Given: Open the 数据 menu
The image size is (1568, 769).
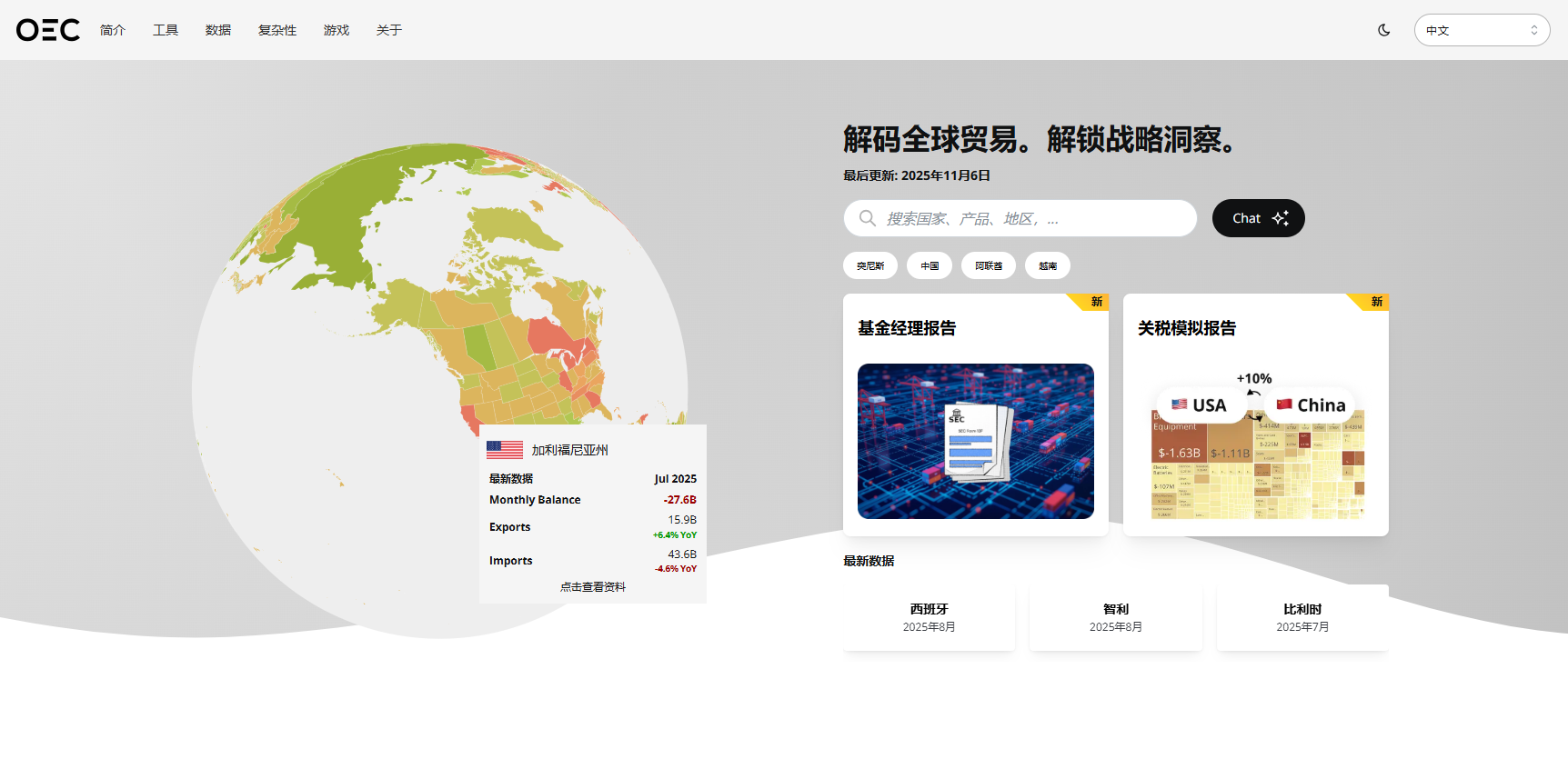Looking at the screenshot, I should (x=218, y=30).
